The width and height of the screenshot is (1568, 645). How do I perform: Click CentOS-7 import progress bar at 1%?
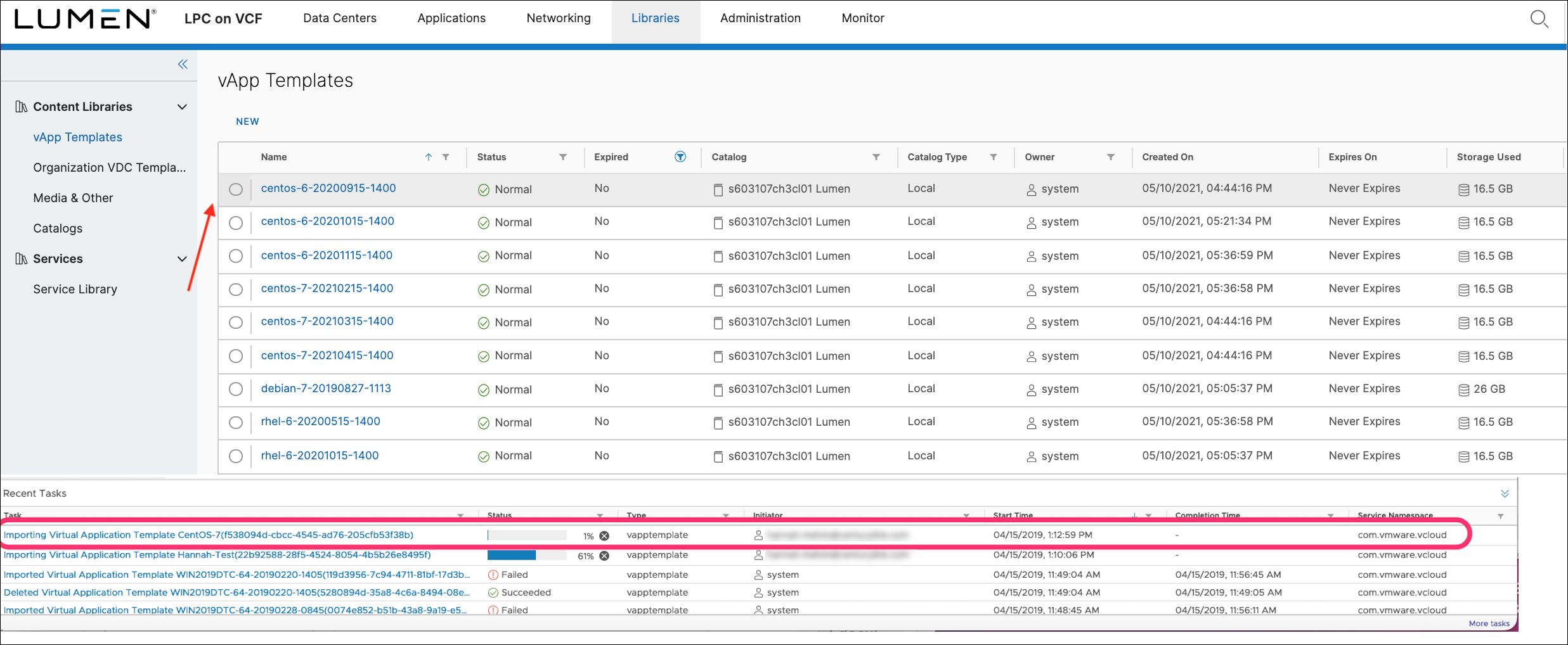click(x=526, y=535)
